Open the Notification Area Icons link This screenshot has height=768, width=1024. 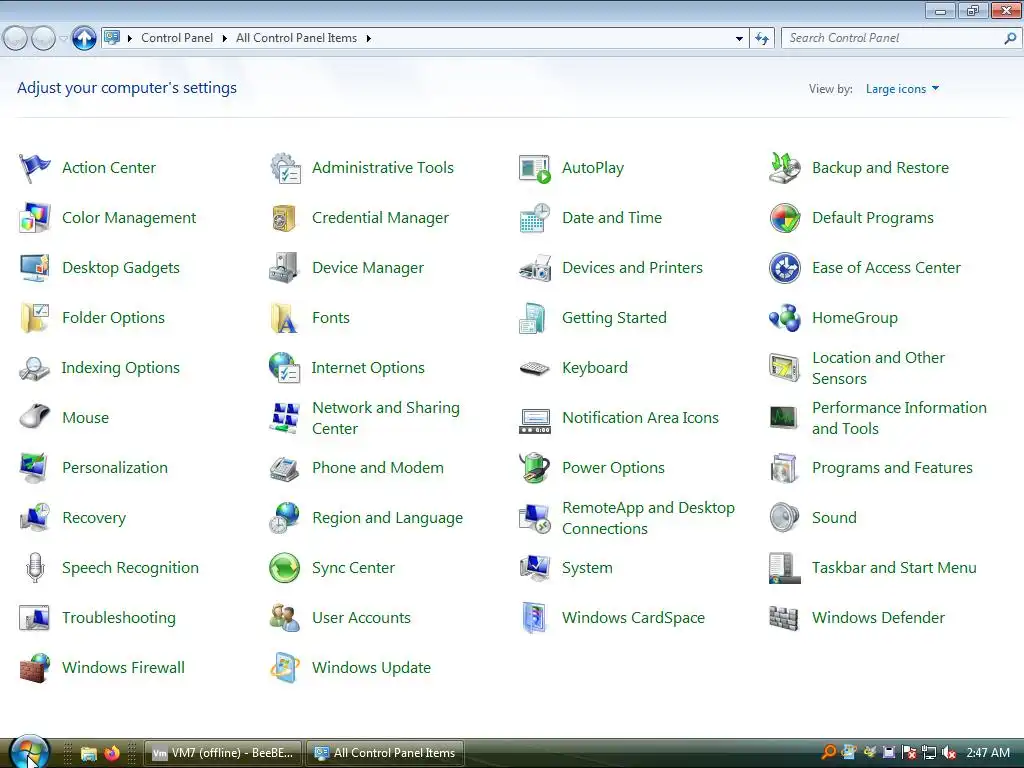click(x=640, y=417)
